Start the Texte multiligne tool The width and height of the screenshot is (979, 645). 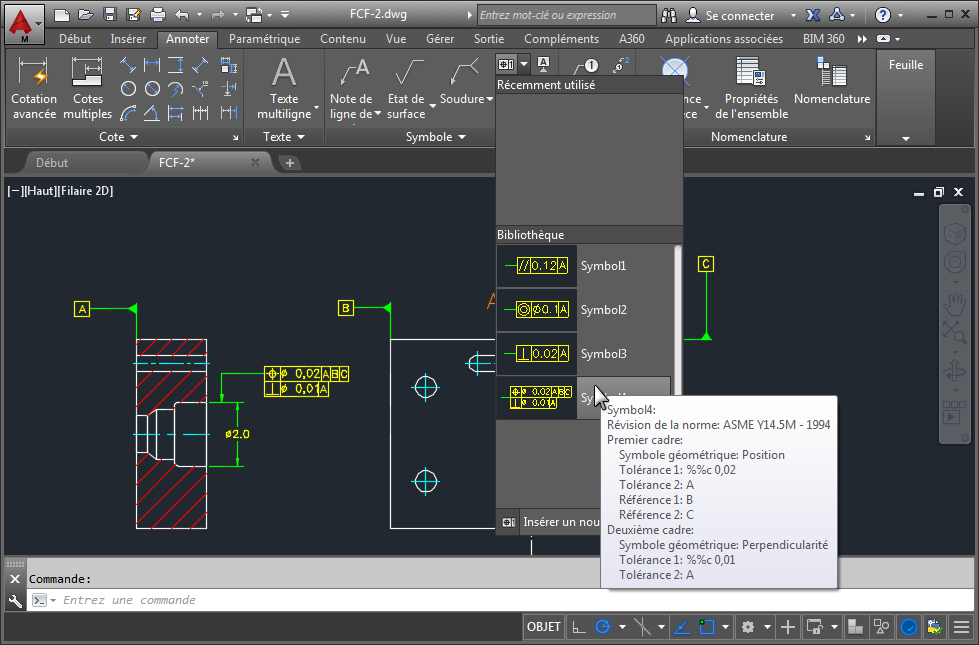(x=284, y=88)
